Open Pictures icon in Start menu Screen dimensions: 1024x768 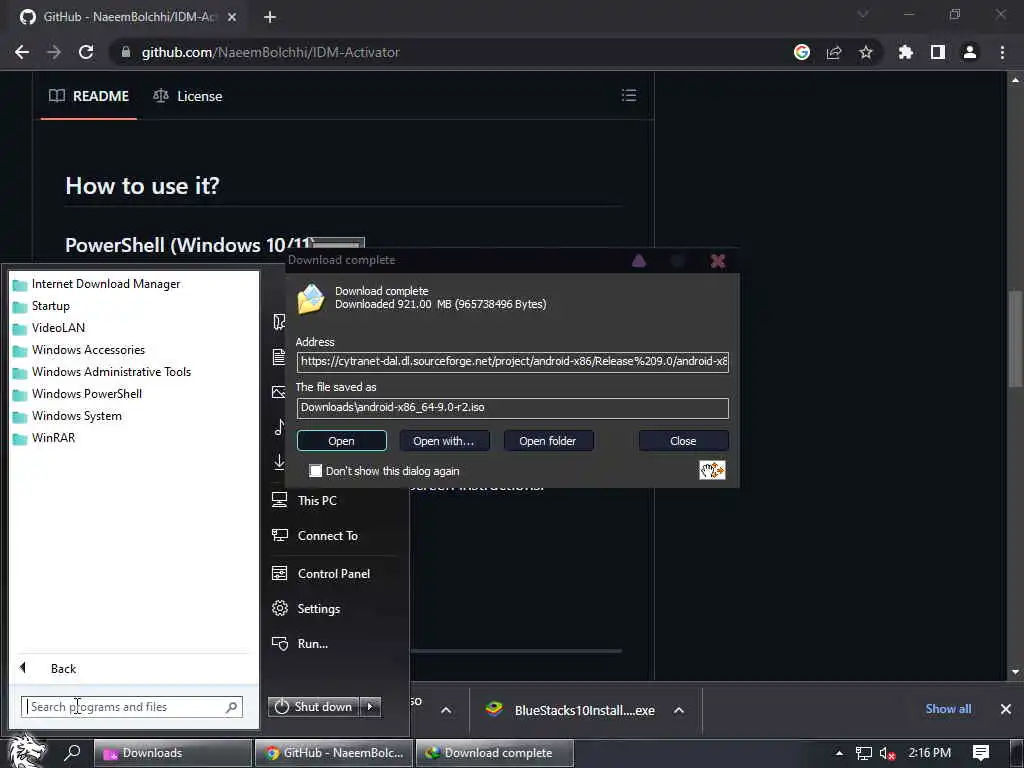click(279, 392)
